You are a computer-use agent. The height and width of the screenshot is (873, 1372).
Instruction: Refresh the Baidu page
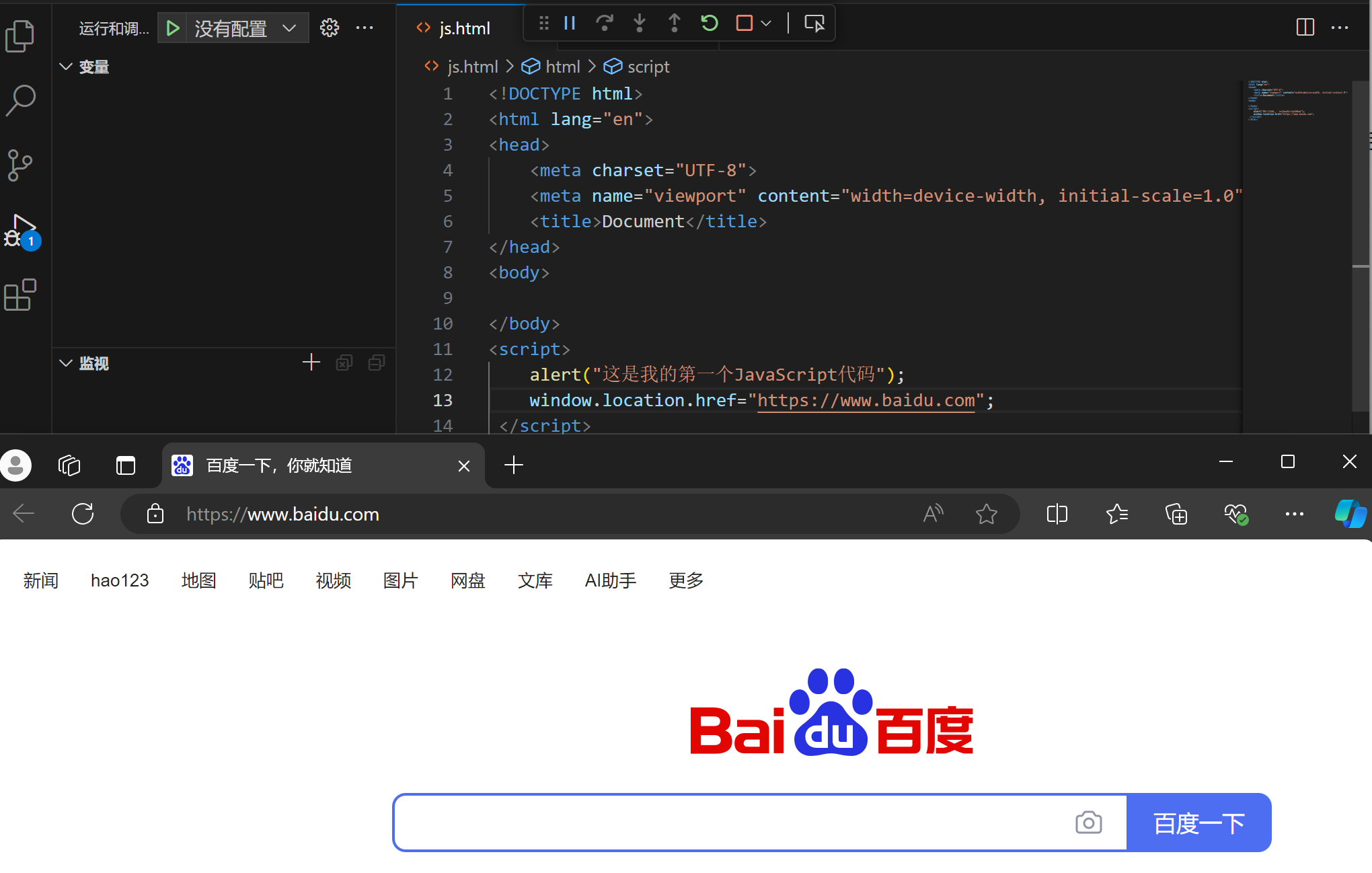tap(83, 514)
